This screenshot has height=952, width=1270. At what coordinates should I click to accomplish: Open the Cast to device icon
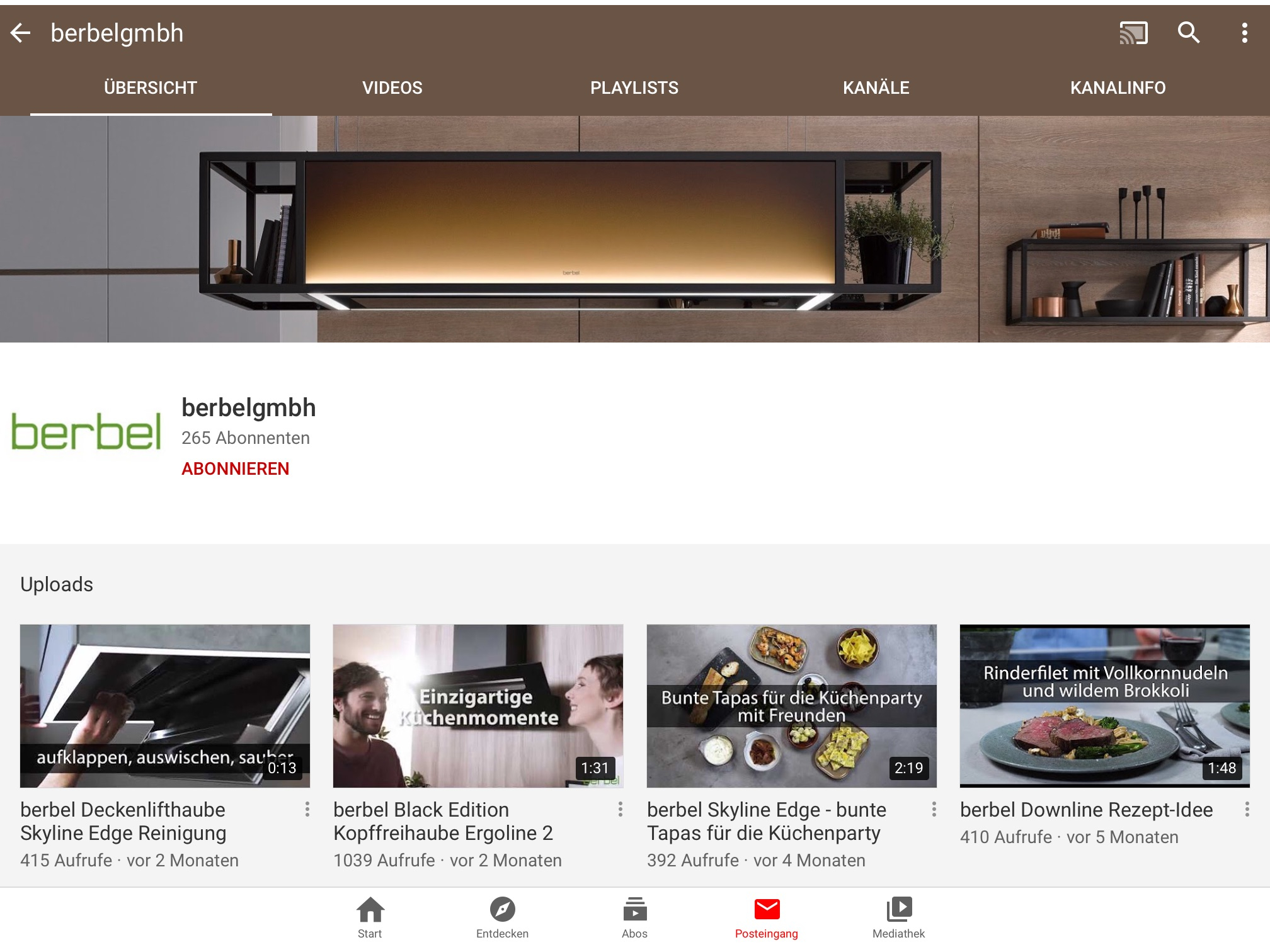(1133, 33)
